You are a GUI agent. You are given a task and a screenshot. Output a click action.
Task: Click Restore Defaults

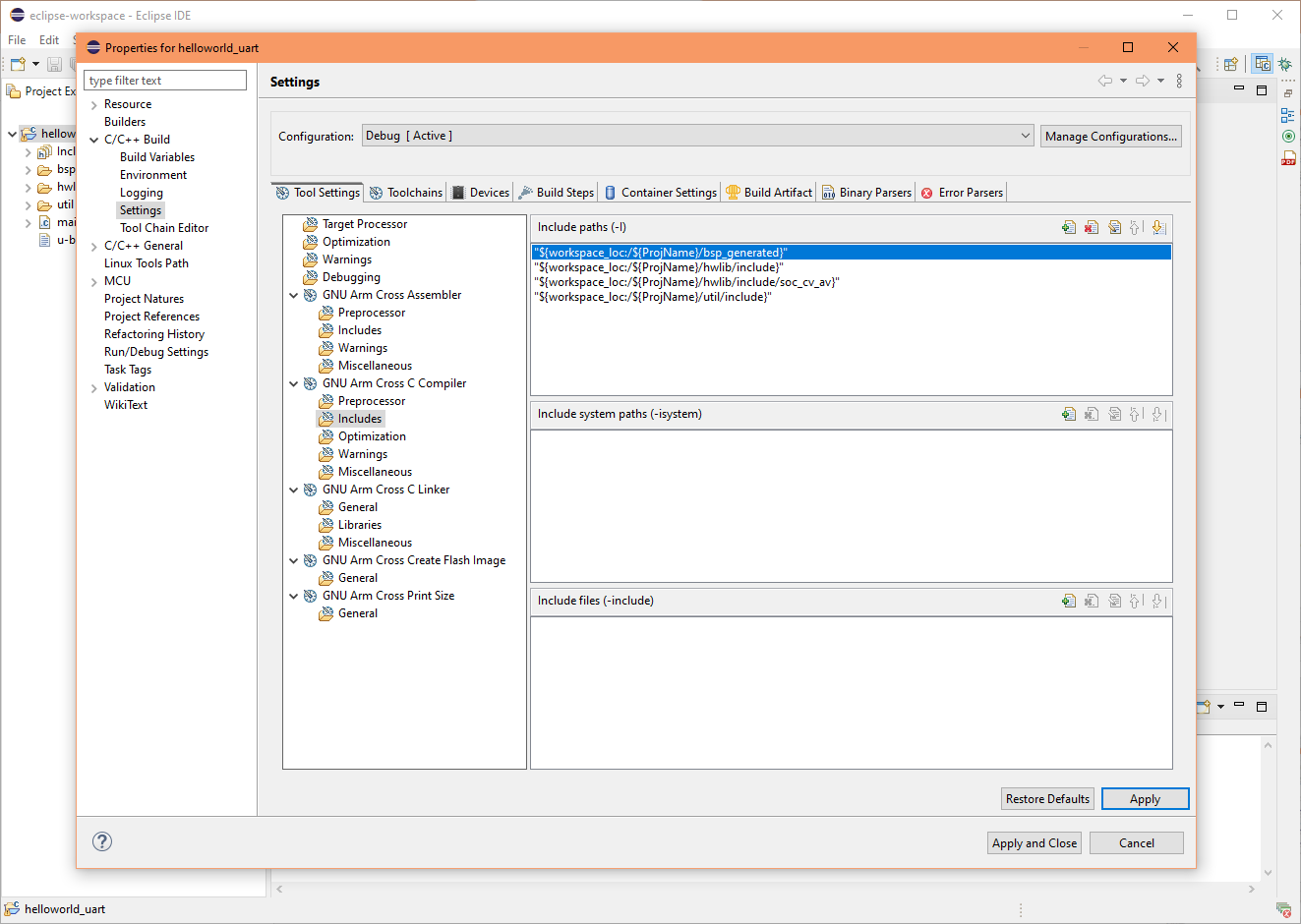point(1046,798)
